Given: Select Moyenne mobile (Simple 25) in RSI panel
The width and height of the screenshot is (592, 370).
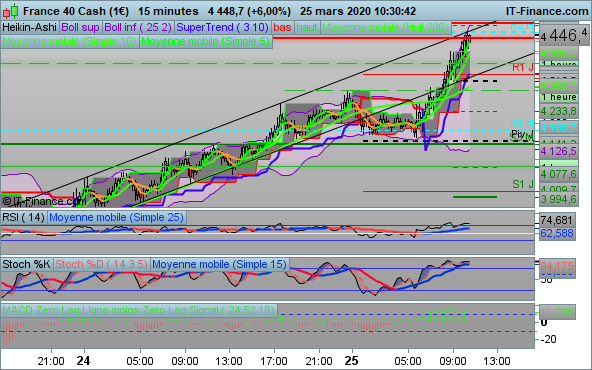Looking at the screenshot, I should point(116,217).
